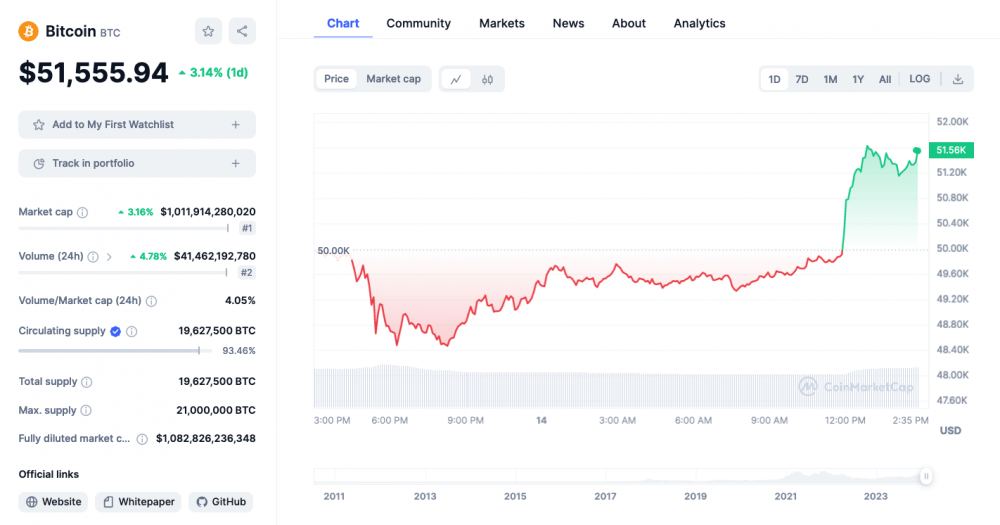Toggle chart to Price view
1000x525 pixels.
(337, 79)
